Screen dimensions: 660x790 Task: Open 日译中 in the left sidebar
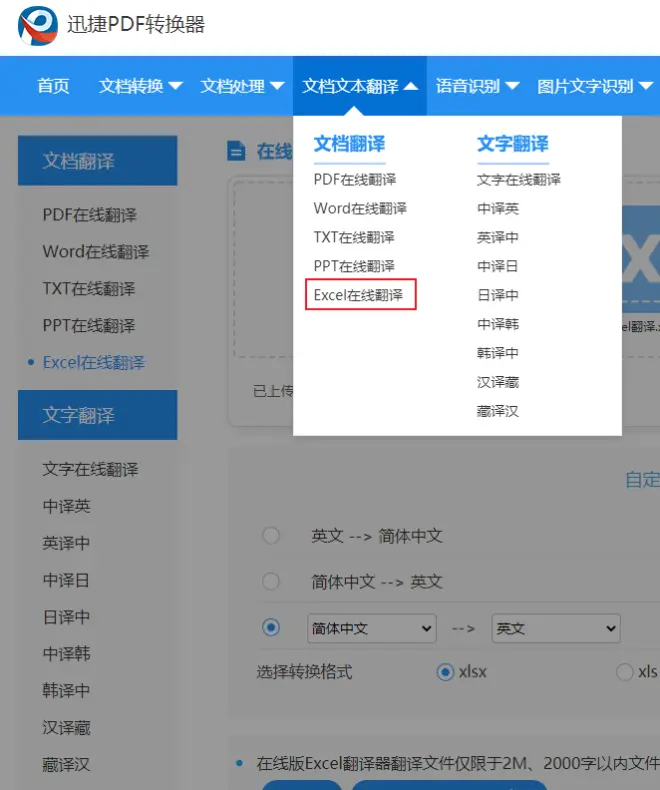tap(67, 617)
